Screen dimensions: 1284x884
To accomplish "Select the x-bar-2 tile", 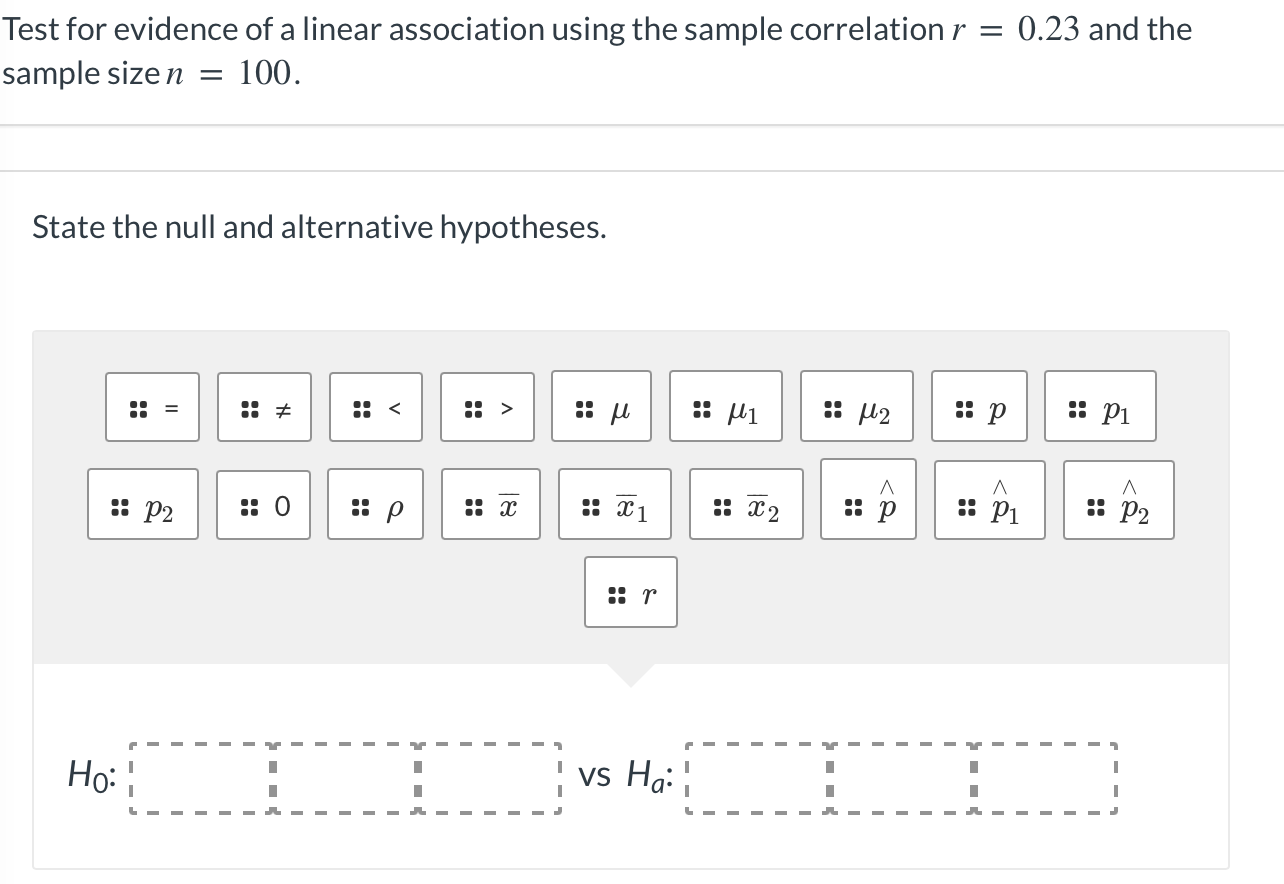I will pyautogui.click(x=745, y=501).
